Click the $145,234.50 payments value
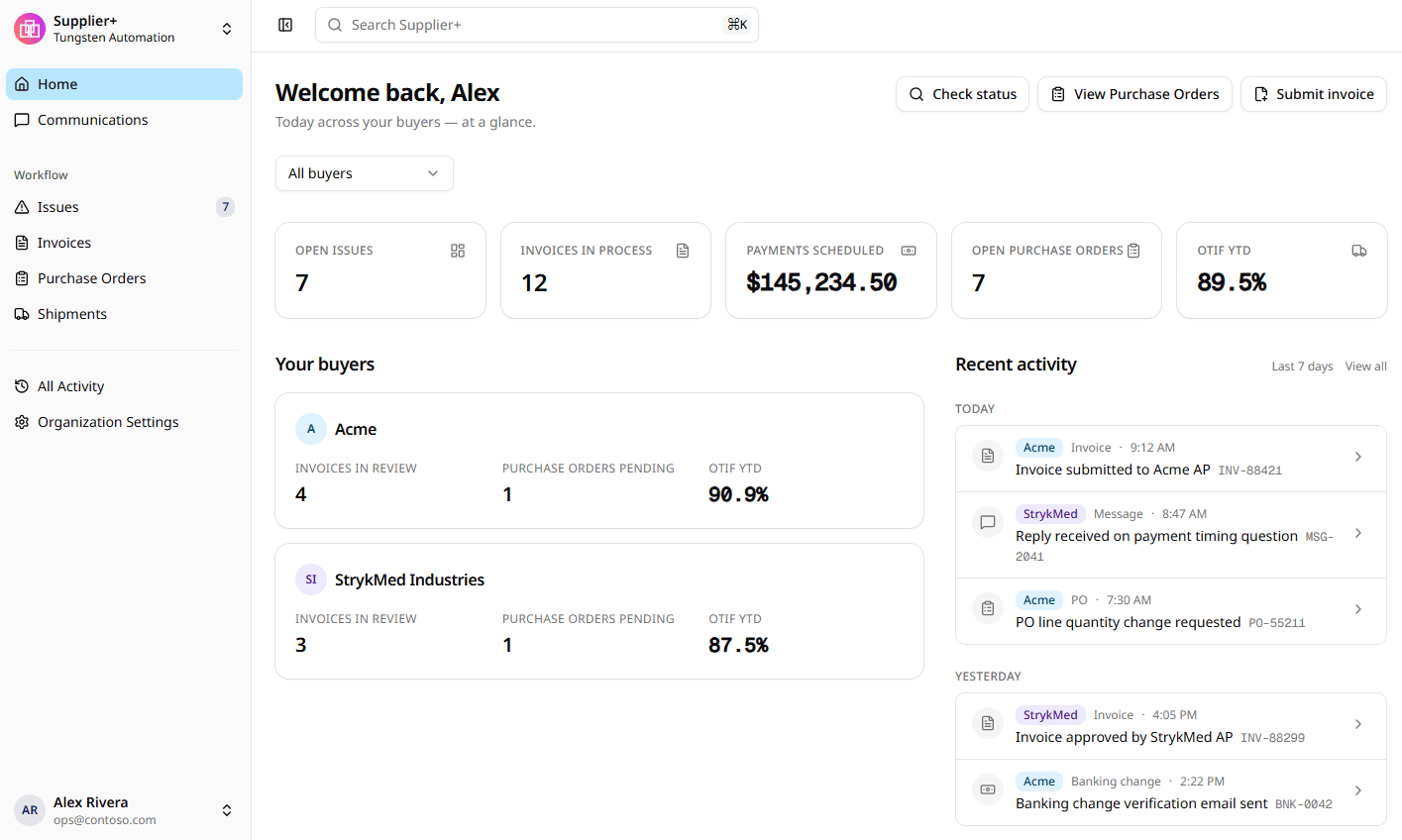The width and height of the screenshot is (1402, 840). [822, 282]
